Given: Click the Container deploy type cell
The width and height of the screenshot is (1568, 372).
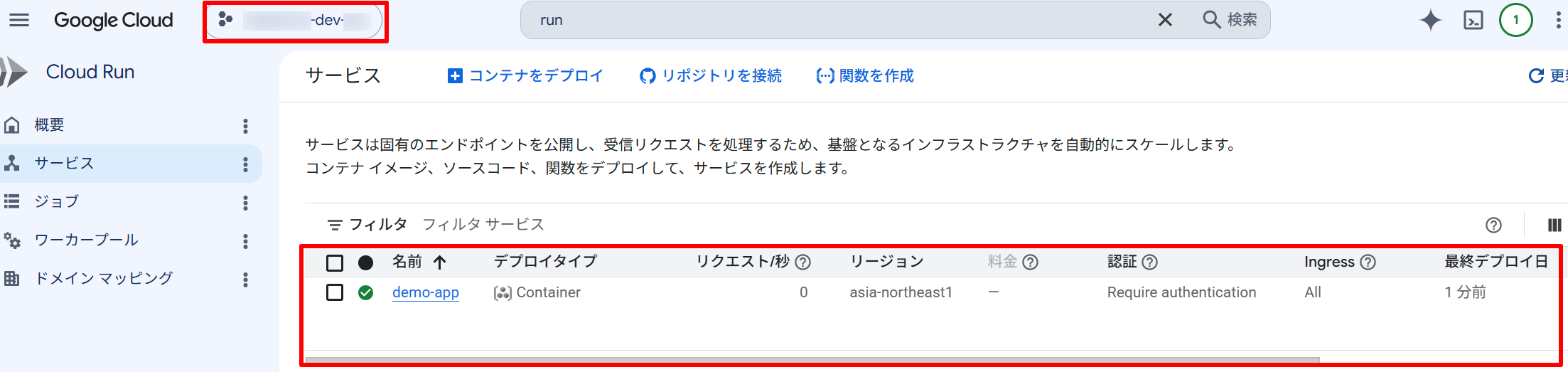Looking at the screenshot, I should coord(537,292).
